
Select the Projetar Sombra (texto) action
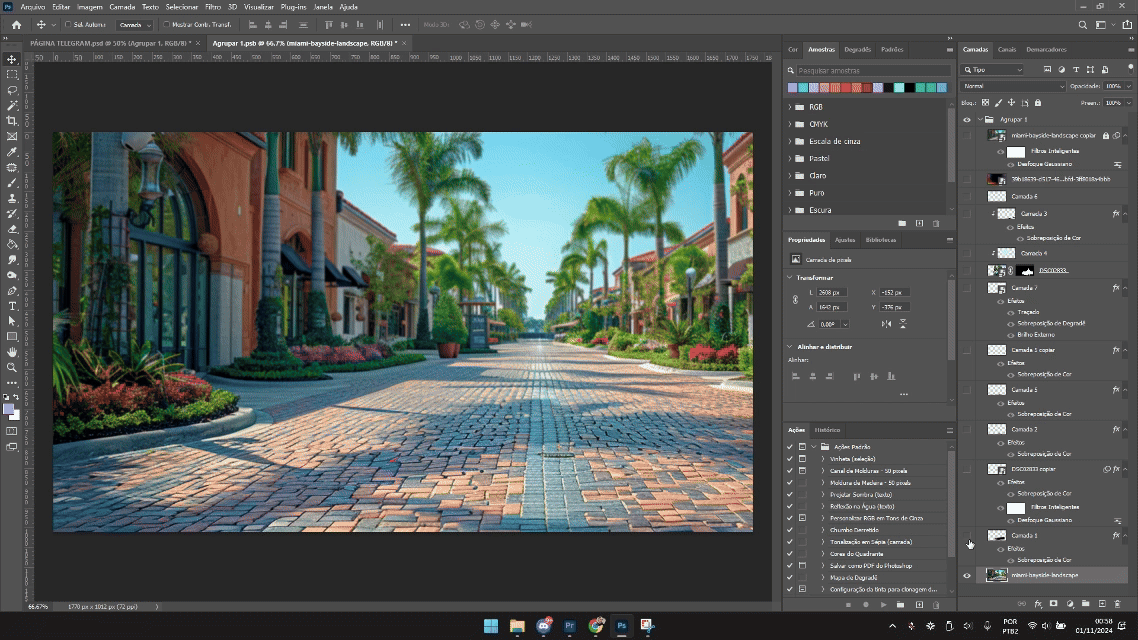coord(861,494)
